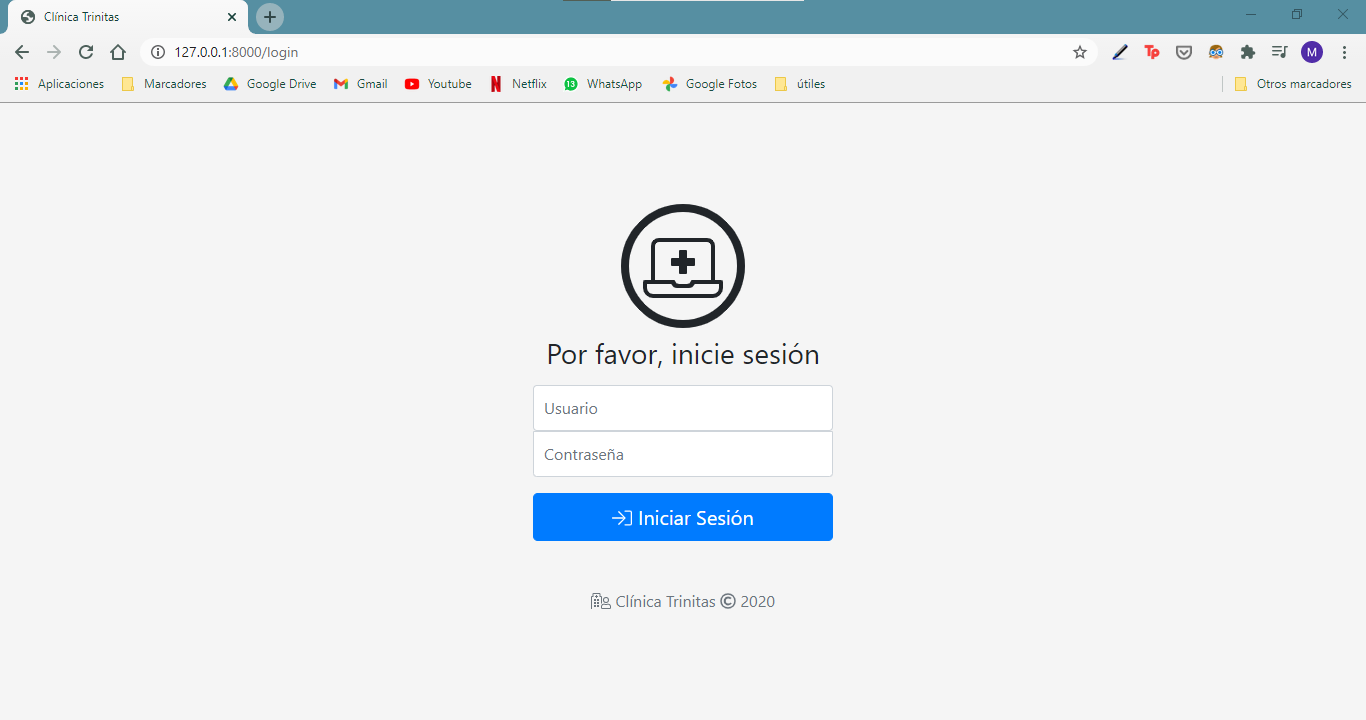Open the Google Fotos bookmark
The image size is (1366, 720).
(709, 84)
